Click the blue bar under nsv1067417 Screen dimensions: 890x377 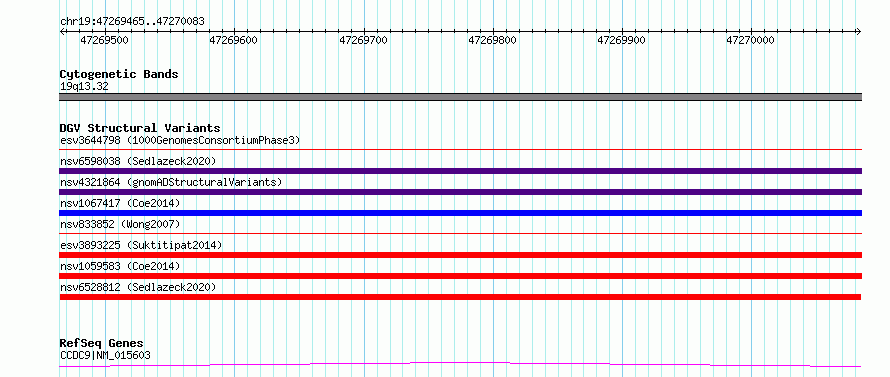[460, 213]
